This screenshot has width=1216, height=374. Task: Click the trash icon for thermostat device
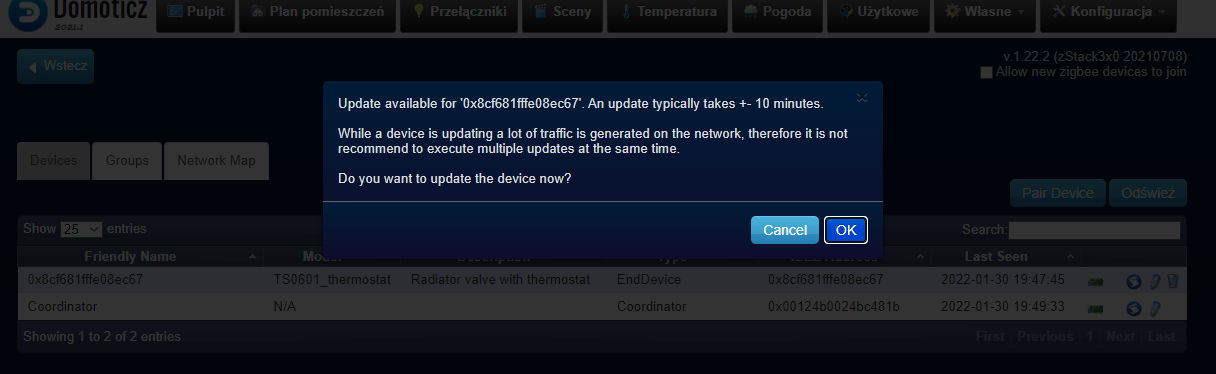point(1173,281)
